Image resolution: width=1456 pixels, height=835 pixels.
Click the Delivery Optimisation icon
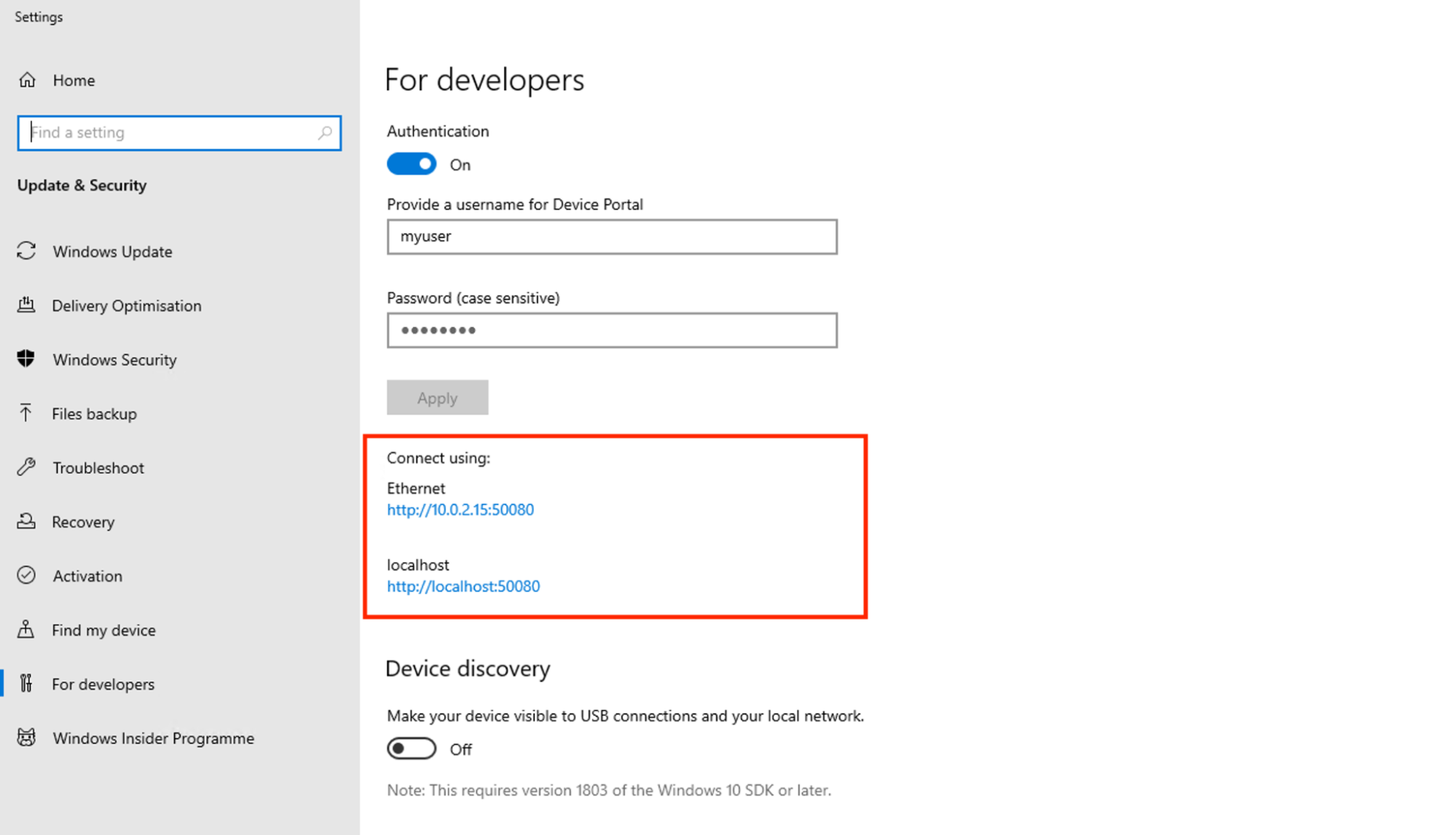pos(27,305)
